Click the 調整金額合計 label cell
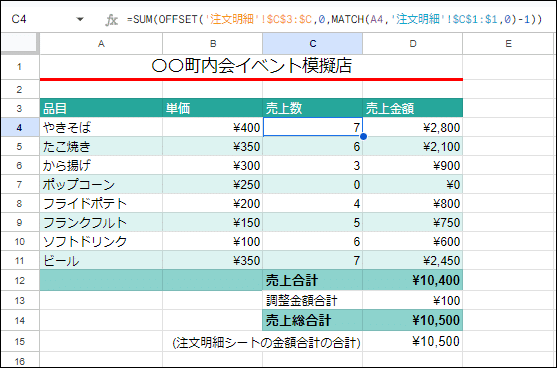557x368 pixels. pyautogui.click(x=313, y=300)
